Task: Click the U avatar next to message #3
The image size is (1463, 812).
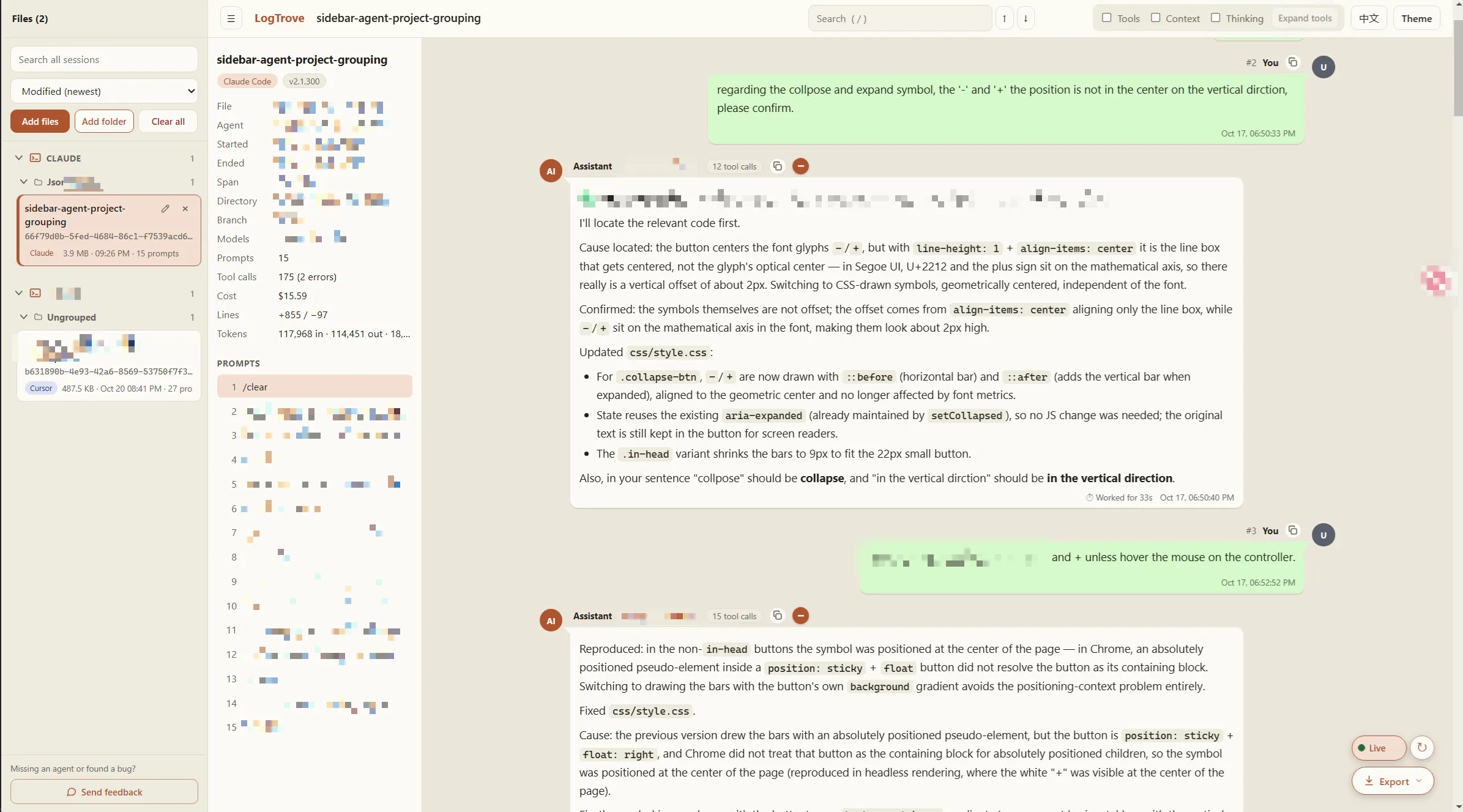Action: point(1323,535)
